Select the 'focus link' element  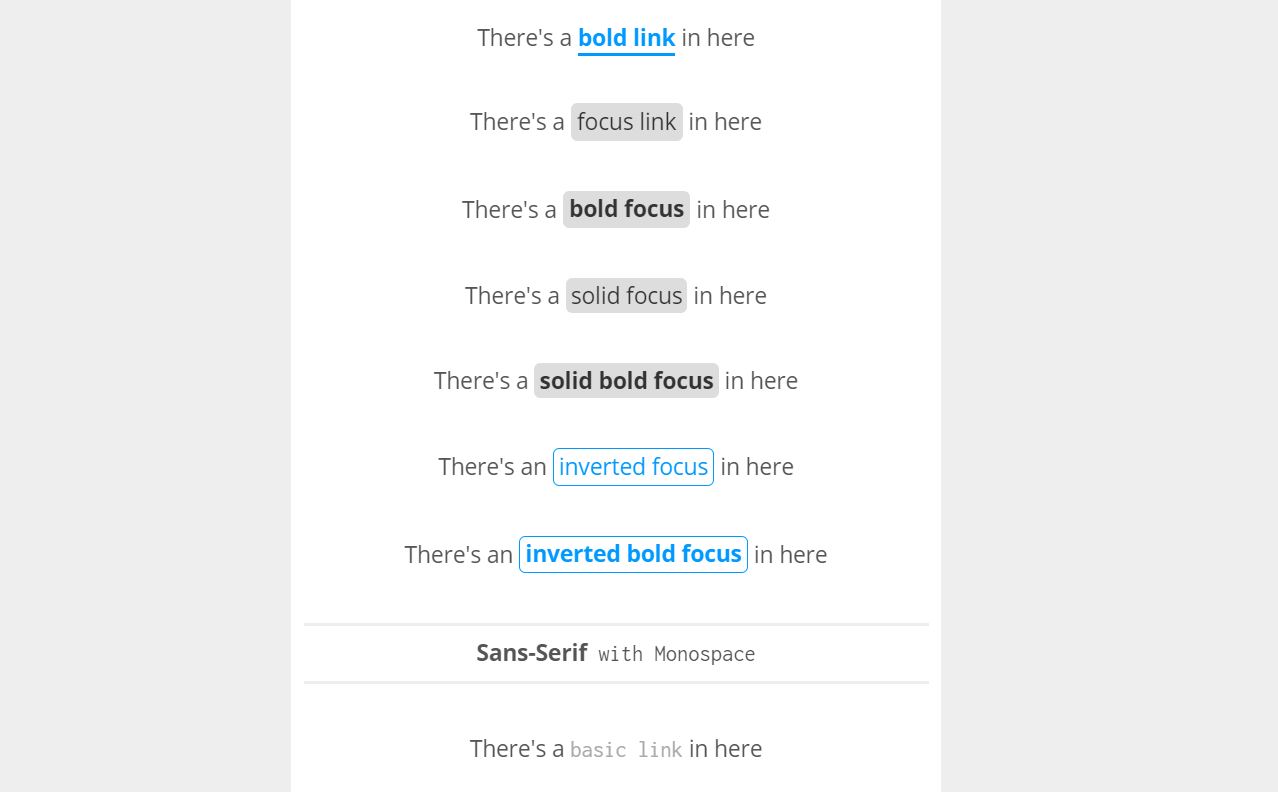pos(626,121)
